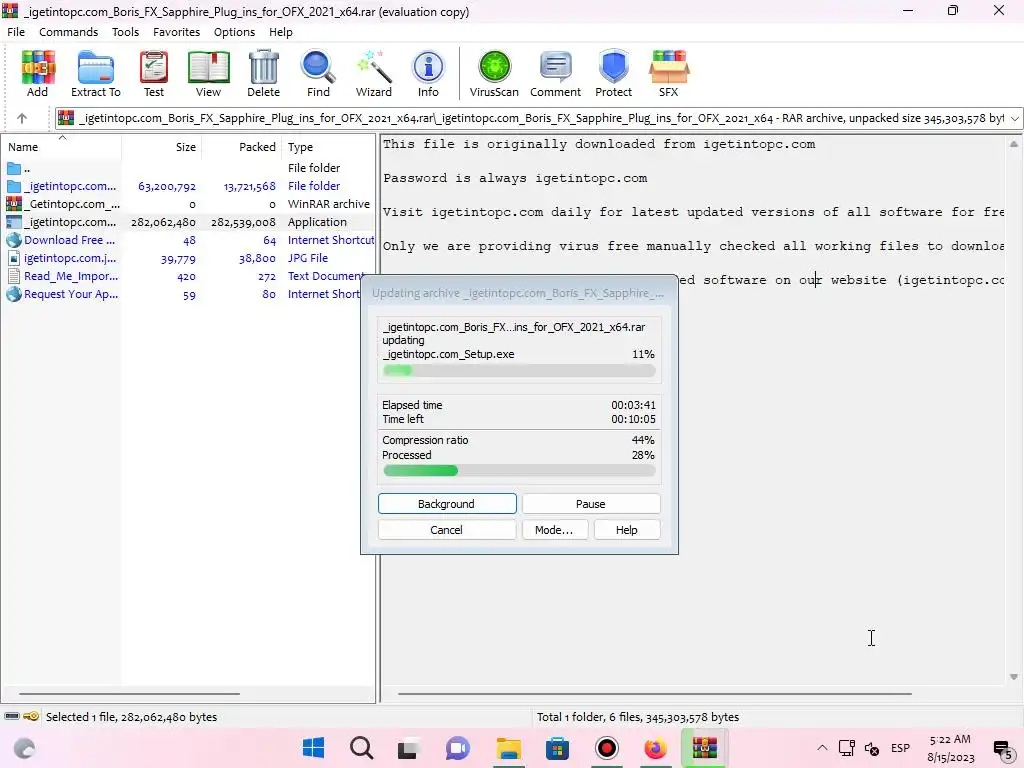This screenshot has height=768, width=1024.
Task: Click the comment pane vertical scrollbar
Action: pyautogui.click(x=1014, y=410)
